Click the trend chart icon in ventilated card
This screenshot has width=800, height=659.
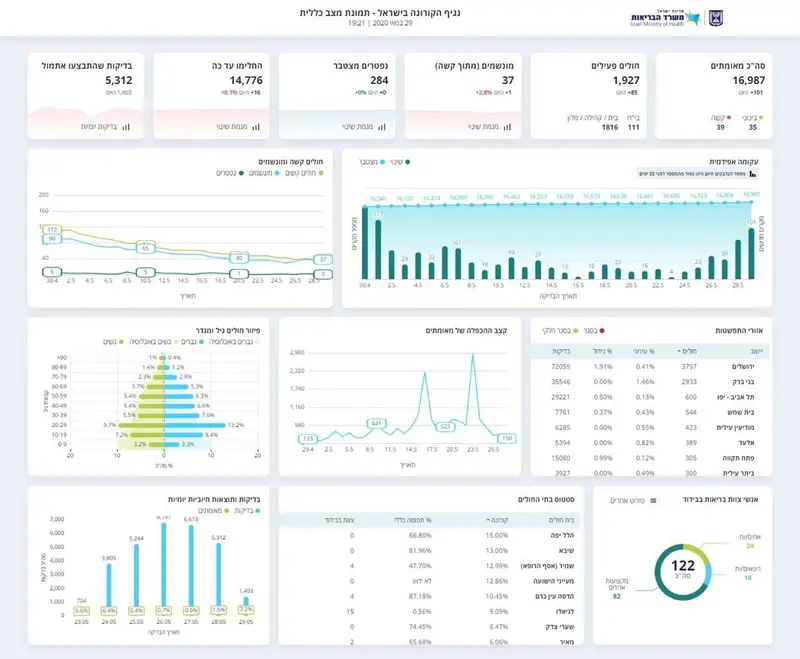coord(507,127)
